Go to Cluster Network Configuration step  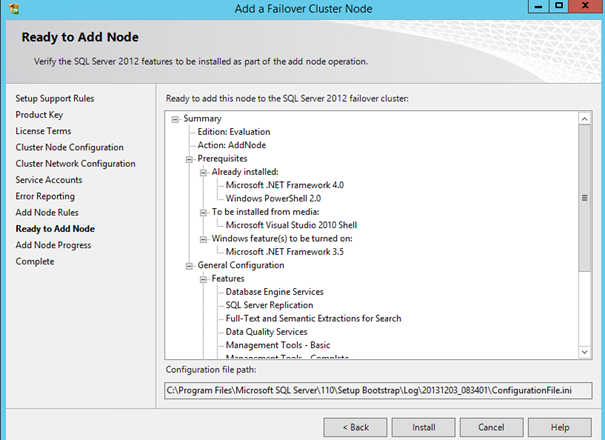tap(75, 164)
